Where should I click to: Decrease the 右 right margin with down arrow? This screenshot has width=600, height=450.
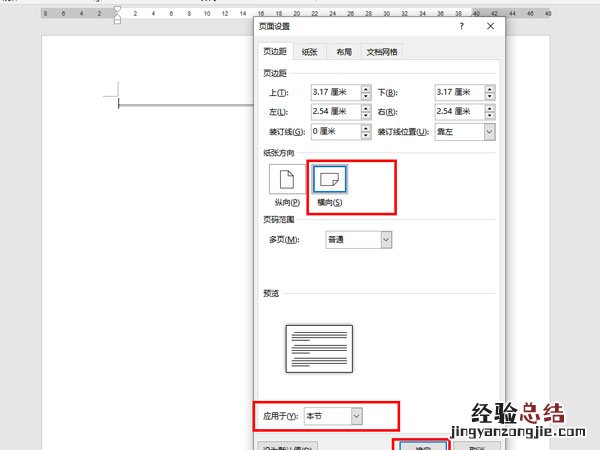[489, 116]
